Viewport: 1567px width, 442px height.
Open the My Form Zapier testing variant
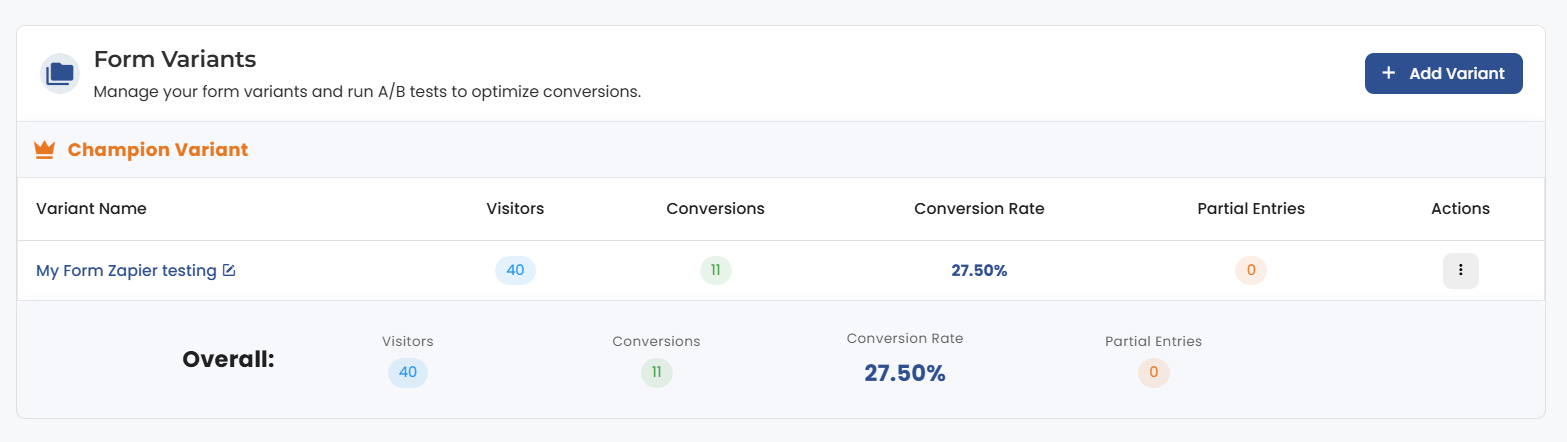tap(126, 270)
